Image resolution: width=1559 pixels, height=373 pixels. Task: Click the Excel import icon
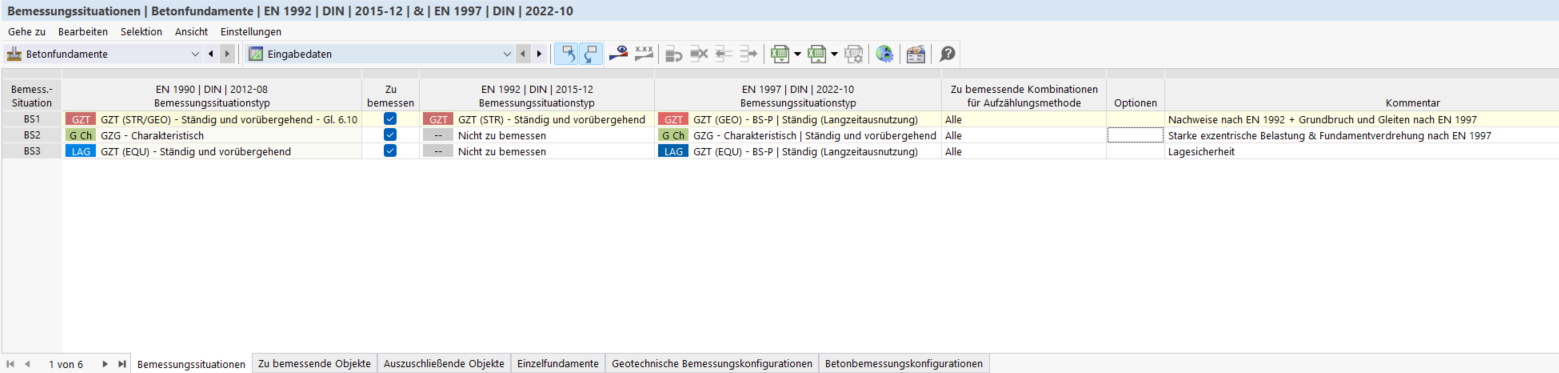click(816, 54)
